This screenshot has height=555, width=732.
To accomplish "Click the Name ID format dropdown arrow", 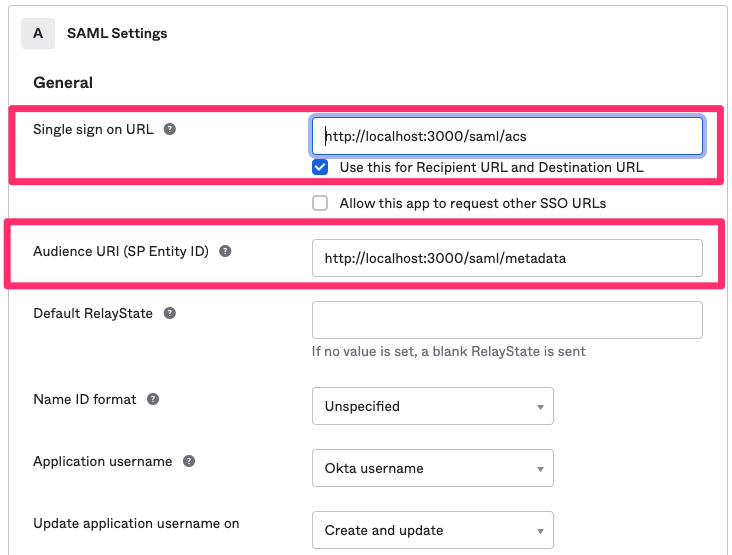I will pos(540,407).
